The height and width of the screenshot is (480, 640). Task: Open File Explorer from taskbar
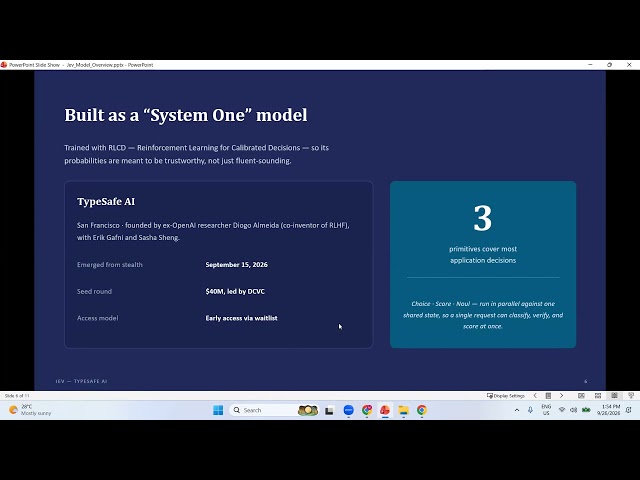tap(403, 410)
